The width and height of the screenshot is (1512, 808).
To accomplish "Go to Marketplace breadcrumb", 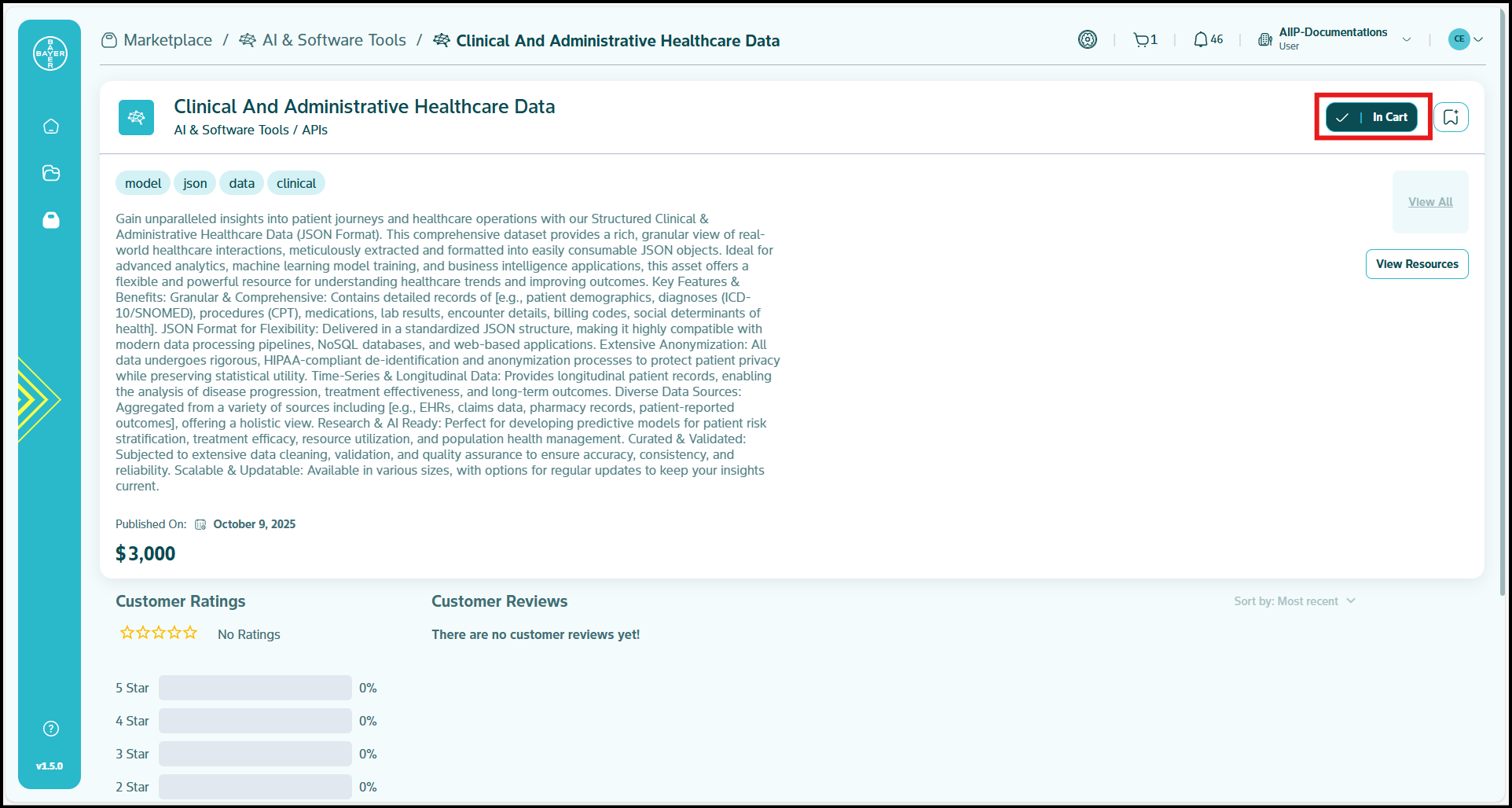I will (x=167, y=40).
